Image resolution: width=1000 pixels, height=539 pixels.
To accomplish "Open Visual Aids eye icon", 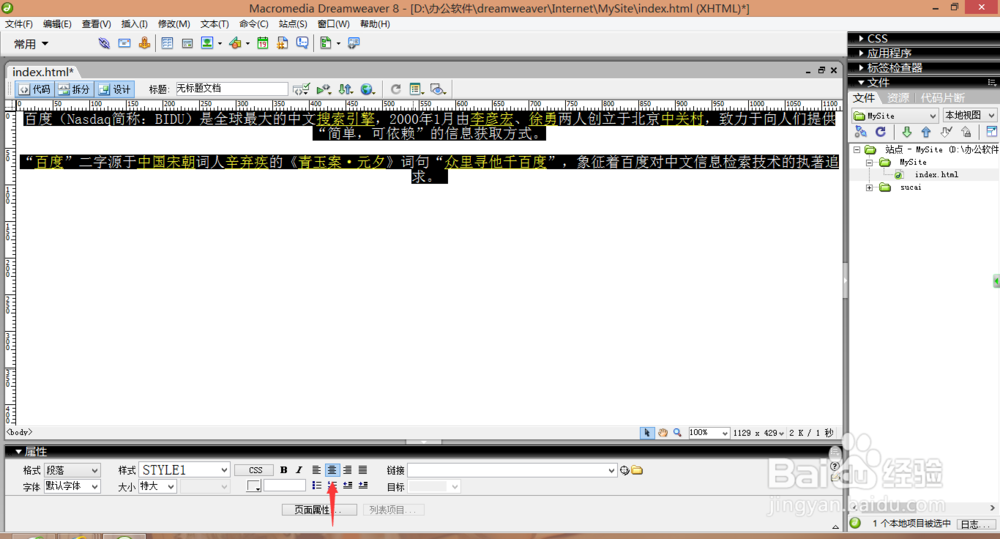I will (438, 89).
